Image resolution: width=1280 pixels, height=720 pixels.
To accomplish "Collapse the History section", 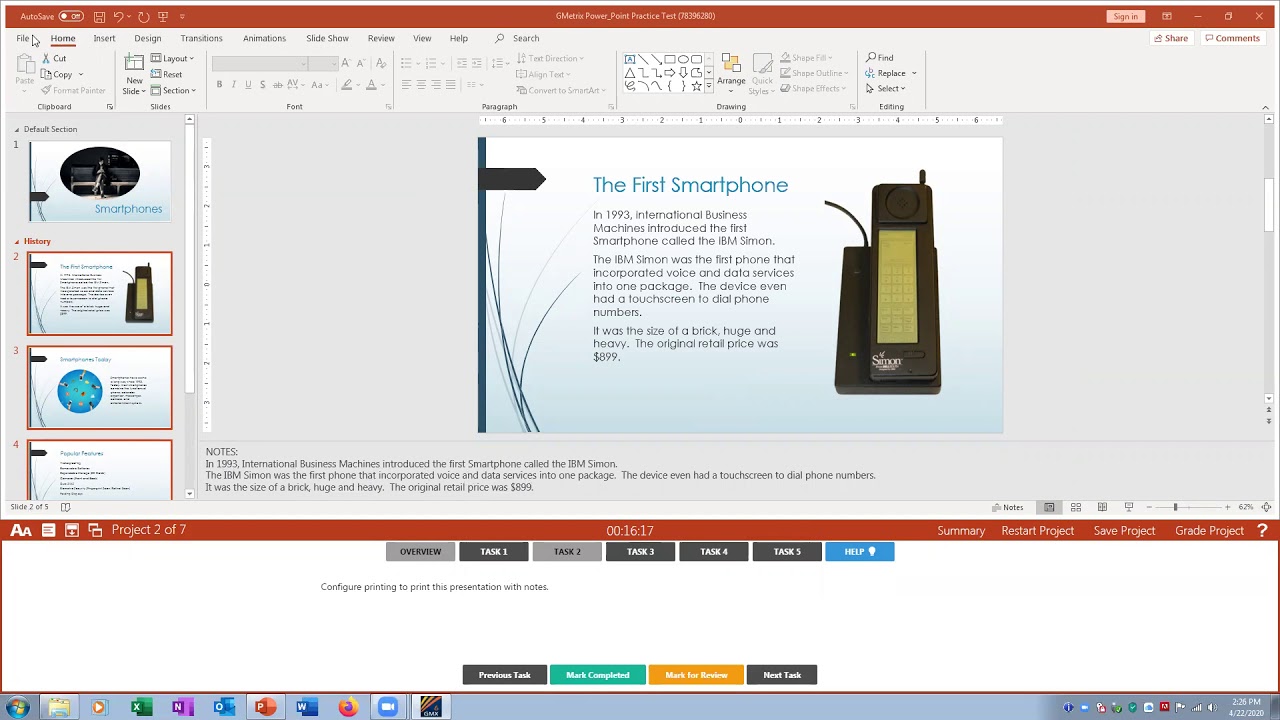I will point(17,241).
